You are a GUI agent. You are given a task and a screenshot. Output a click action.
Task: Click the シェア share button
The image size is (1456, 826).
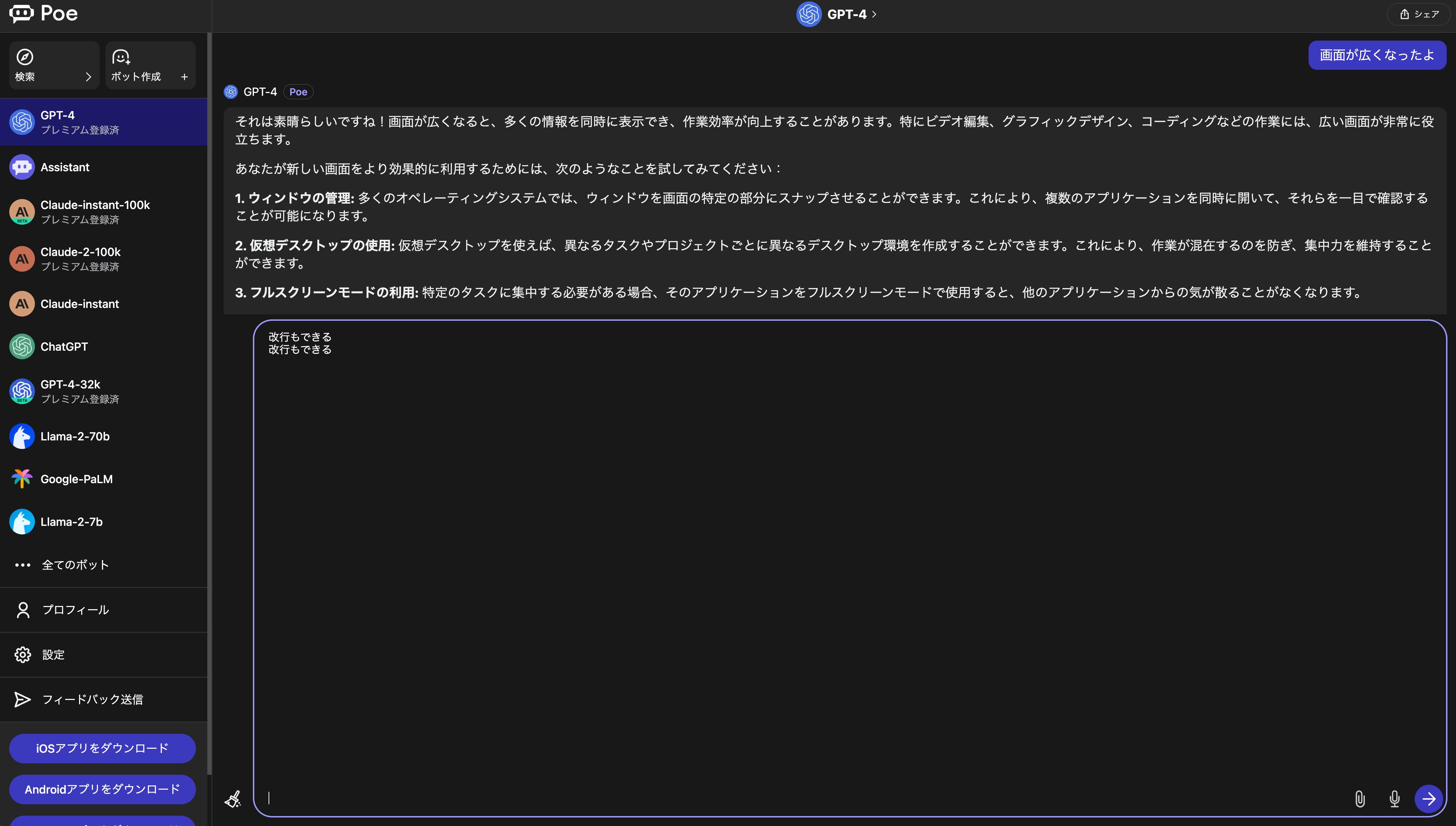coord(1418,14)
